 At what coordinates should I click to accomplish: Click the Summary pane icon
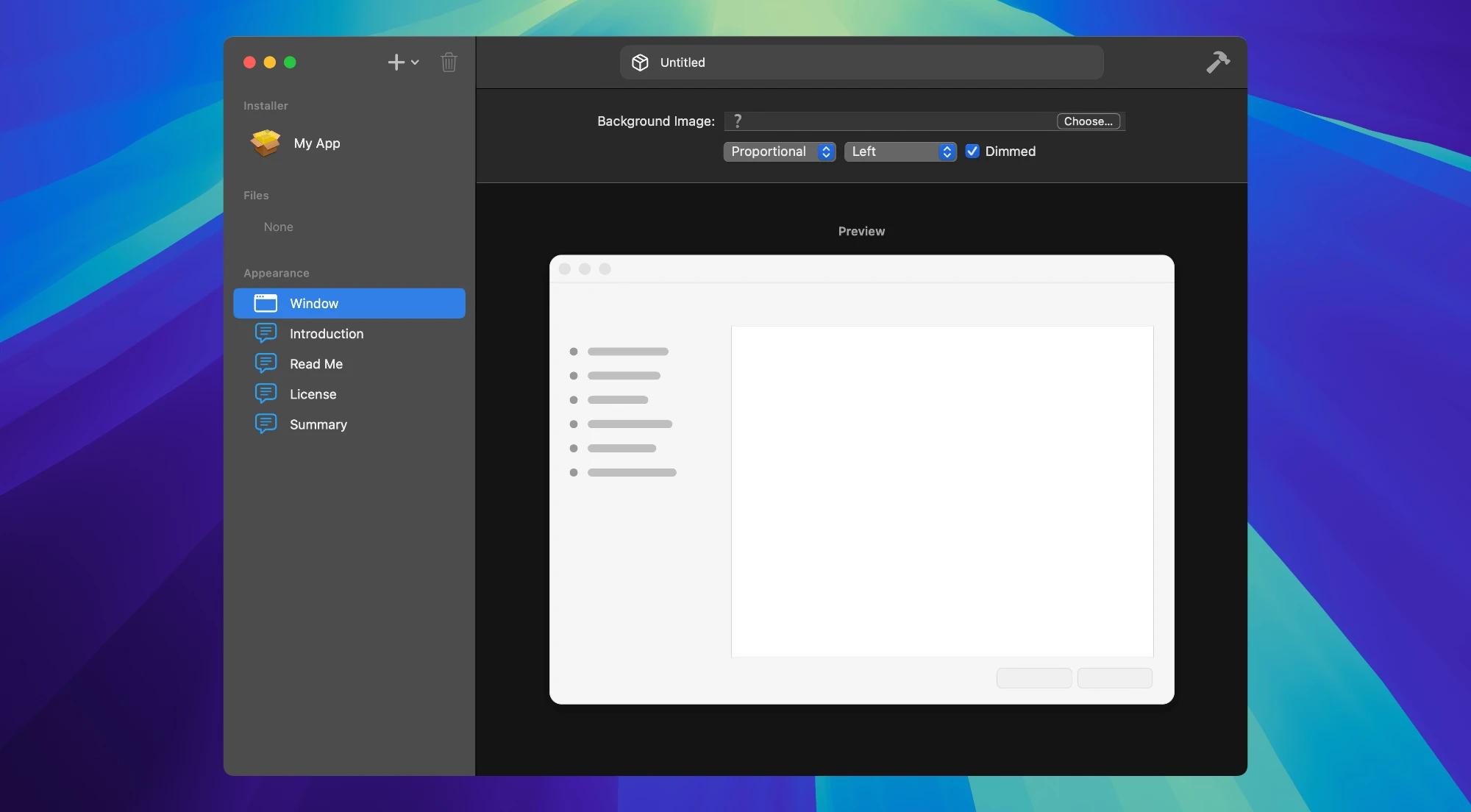coord(266,424)
